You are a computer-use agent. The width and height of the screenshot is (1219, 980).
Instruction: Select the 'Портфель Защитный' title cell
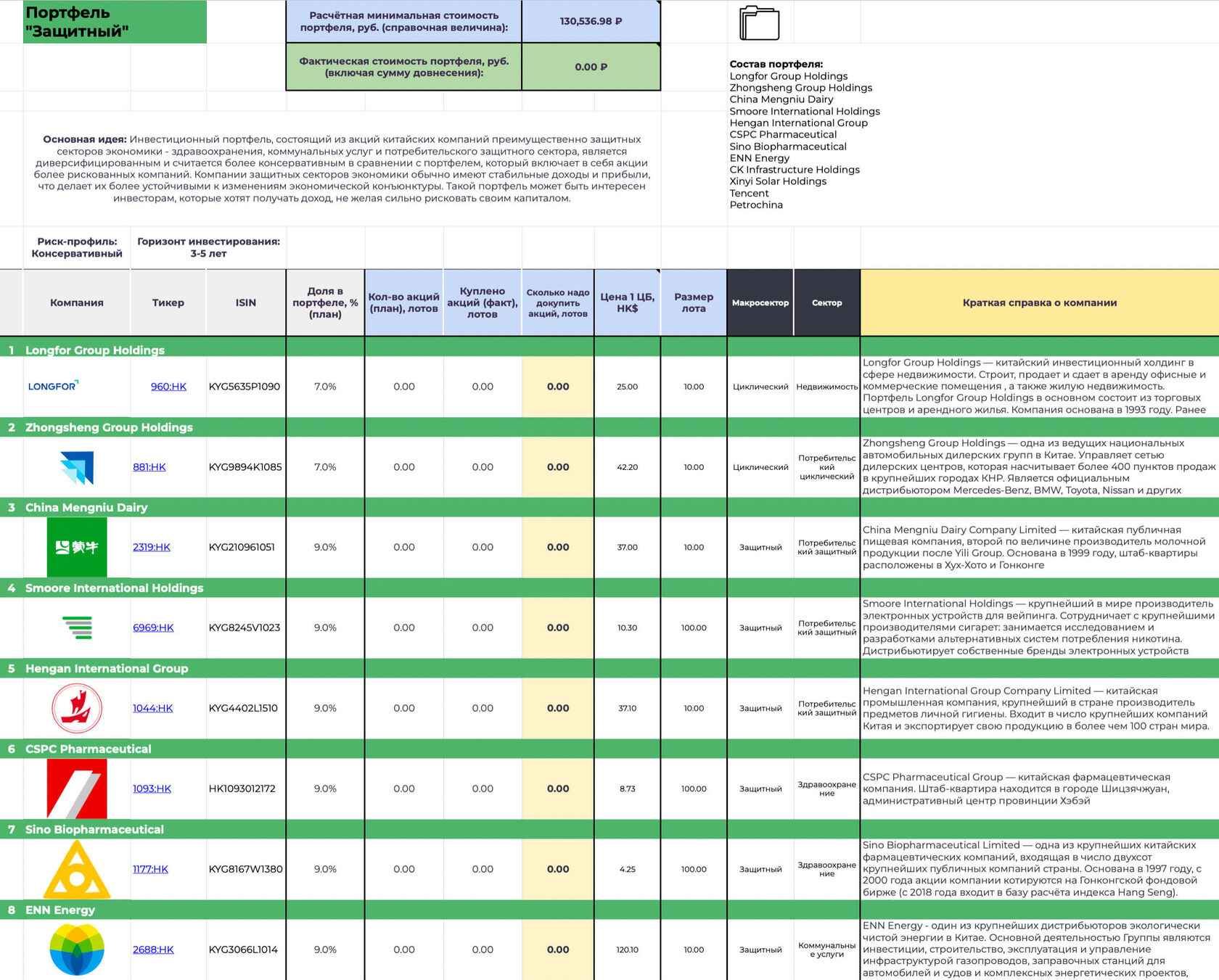point(115,22)
